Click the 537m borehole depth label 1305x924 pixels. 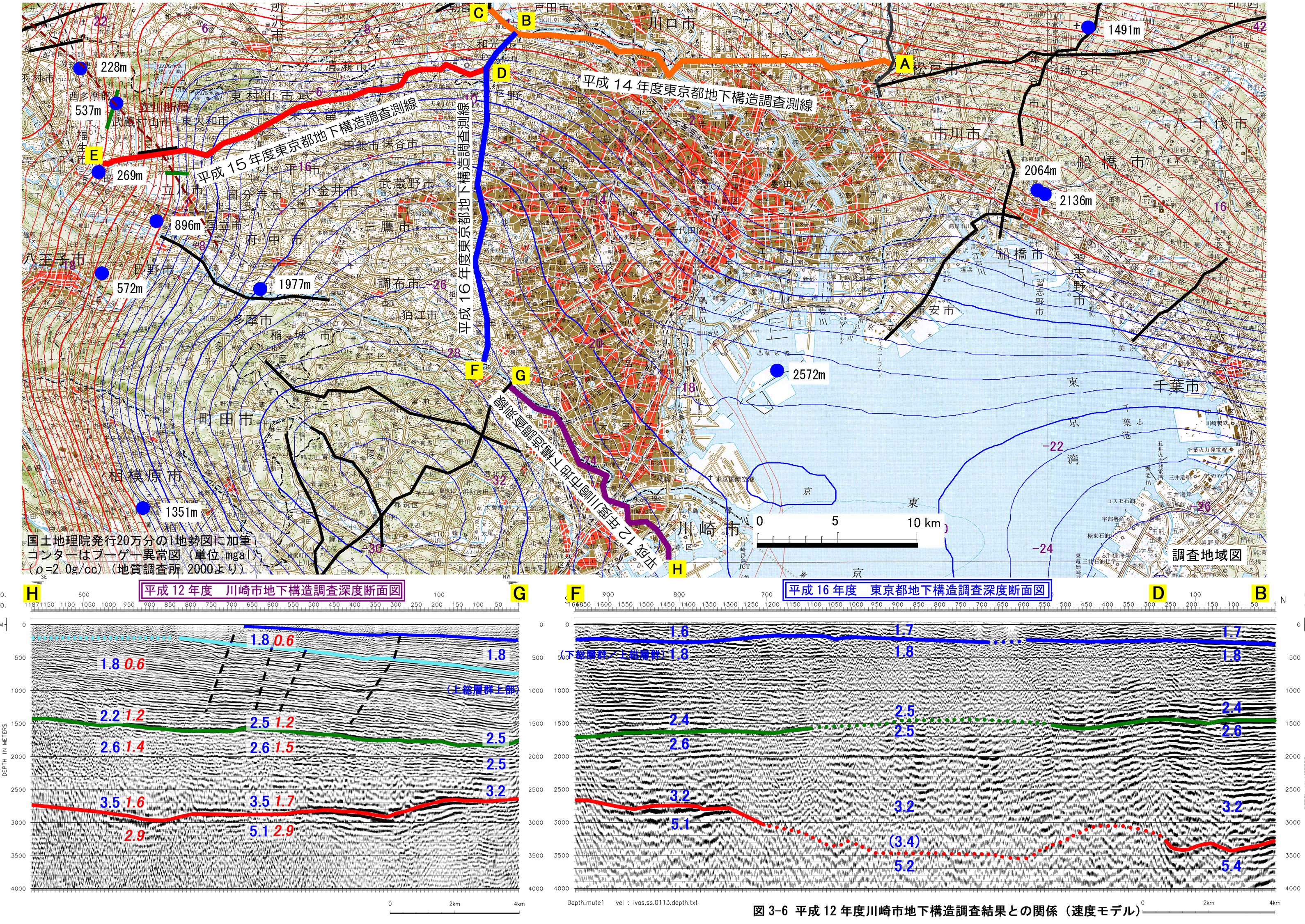point(88,110)
